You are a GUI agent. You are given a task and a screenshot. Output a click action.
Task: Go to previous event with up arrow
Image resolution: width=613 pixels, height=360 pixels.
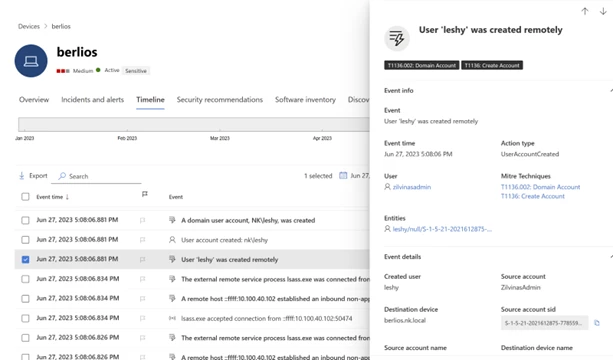[585, 11]
